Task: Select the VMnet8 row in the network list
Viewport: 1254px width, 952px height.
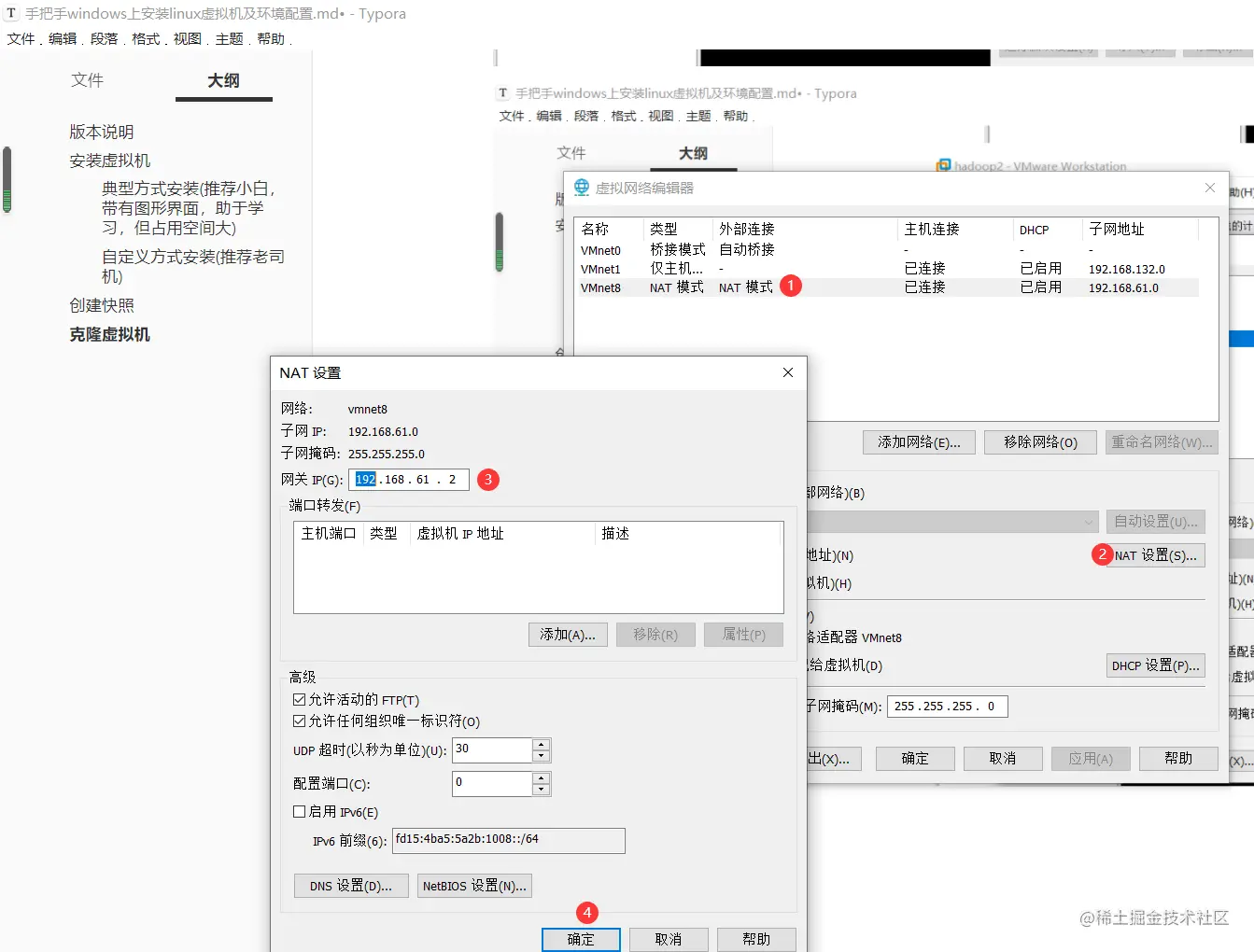Action: coord(887,287)
